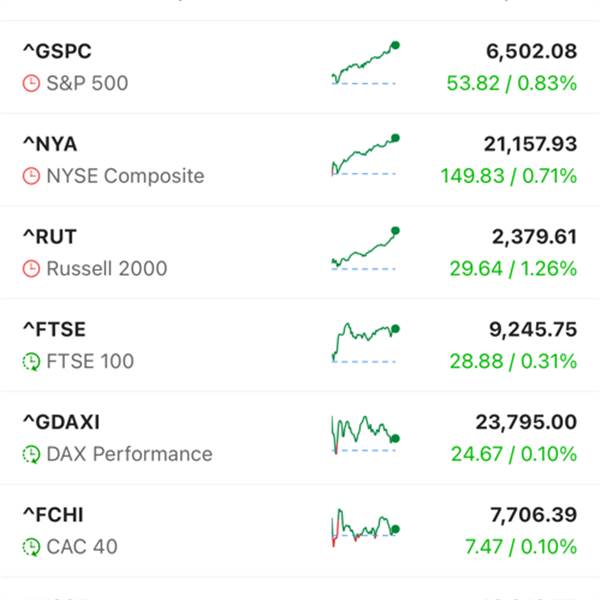Open the ^GSPC sparkline chart

[x=365, y=63]
